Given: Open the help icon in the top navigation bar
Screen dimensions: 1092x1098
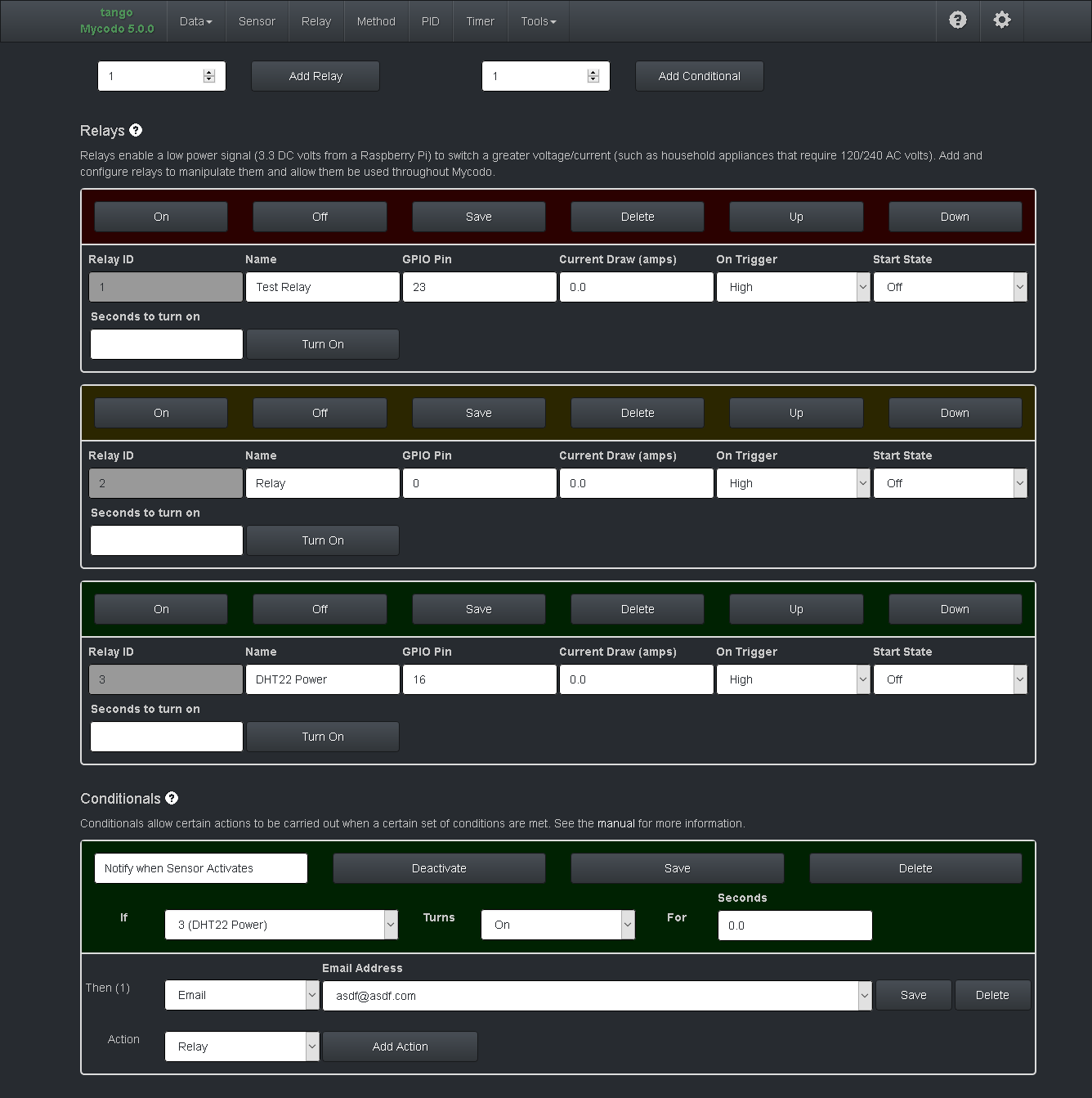Looking at the screenshot, I should (957, 20).
